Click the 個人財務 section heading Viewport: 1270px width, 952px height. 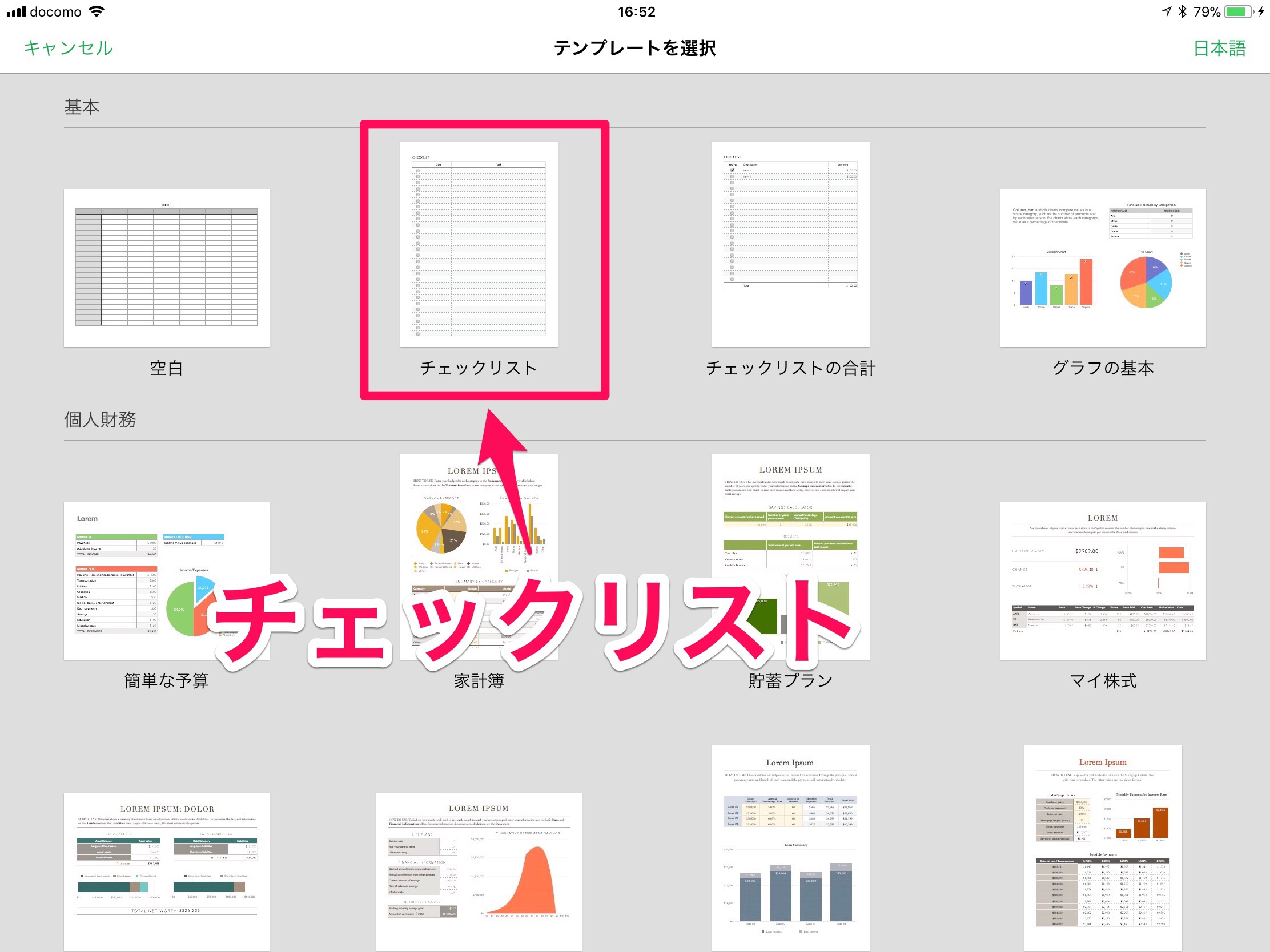[100, 419]
